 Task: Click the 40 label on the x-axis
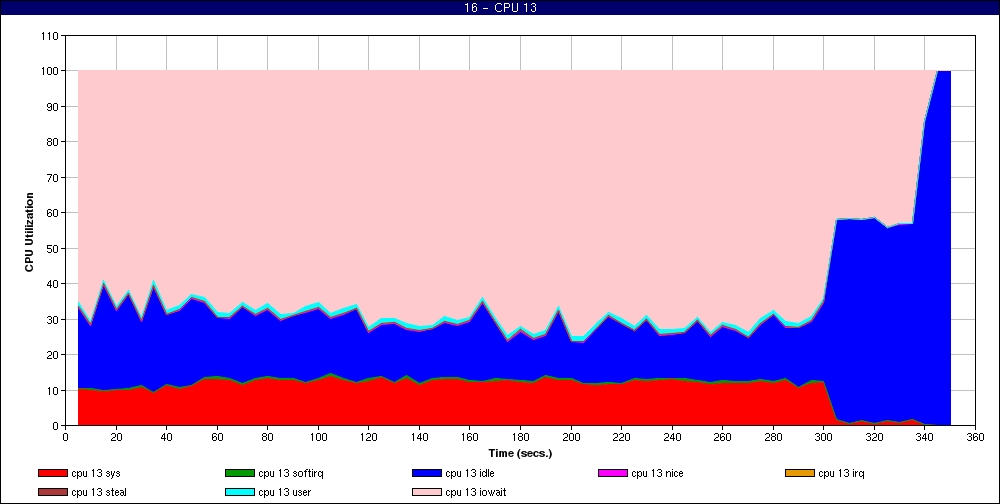point(166,438)
